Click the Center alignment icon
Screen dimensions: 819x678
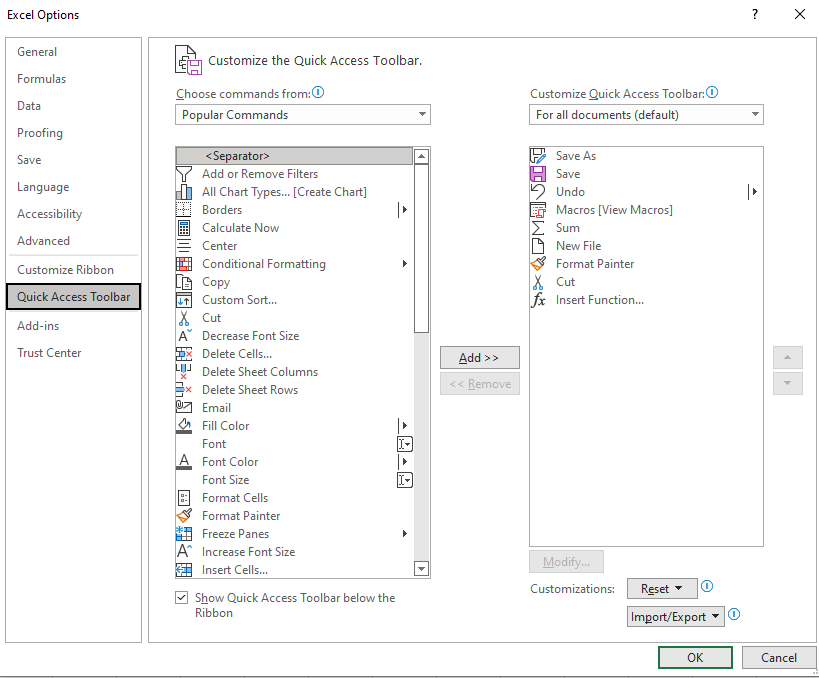point(184,246)
